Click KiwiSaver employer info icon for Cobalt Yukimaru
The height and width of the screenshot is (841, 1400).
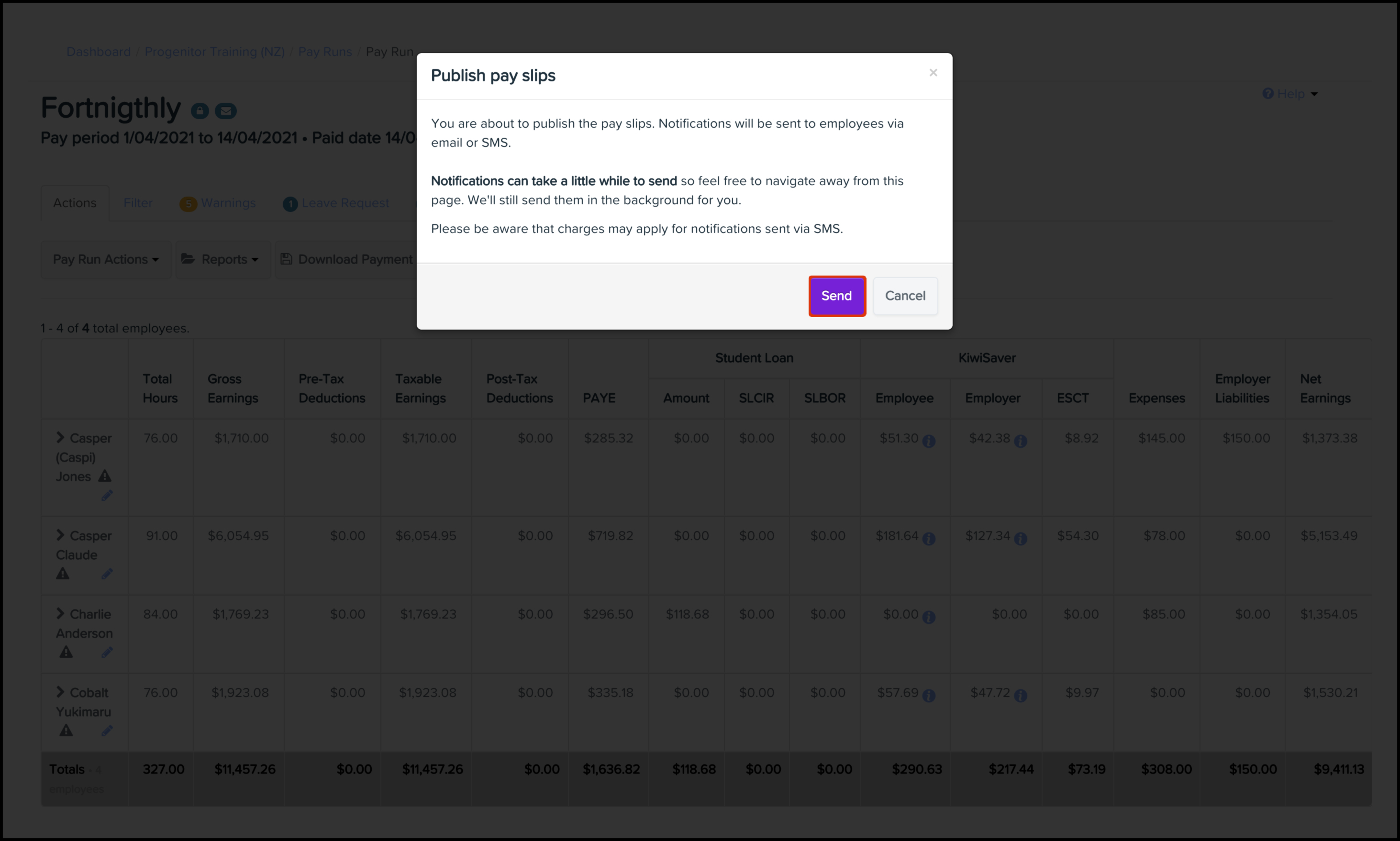point(1020,696)
